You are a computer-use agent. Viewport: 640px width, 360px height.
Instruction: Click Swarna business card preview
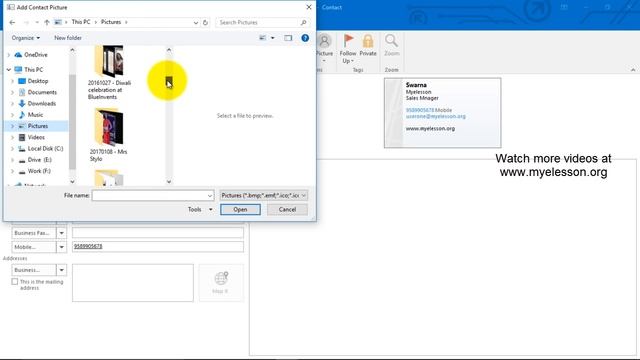click(442, 113)
